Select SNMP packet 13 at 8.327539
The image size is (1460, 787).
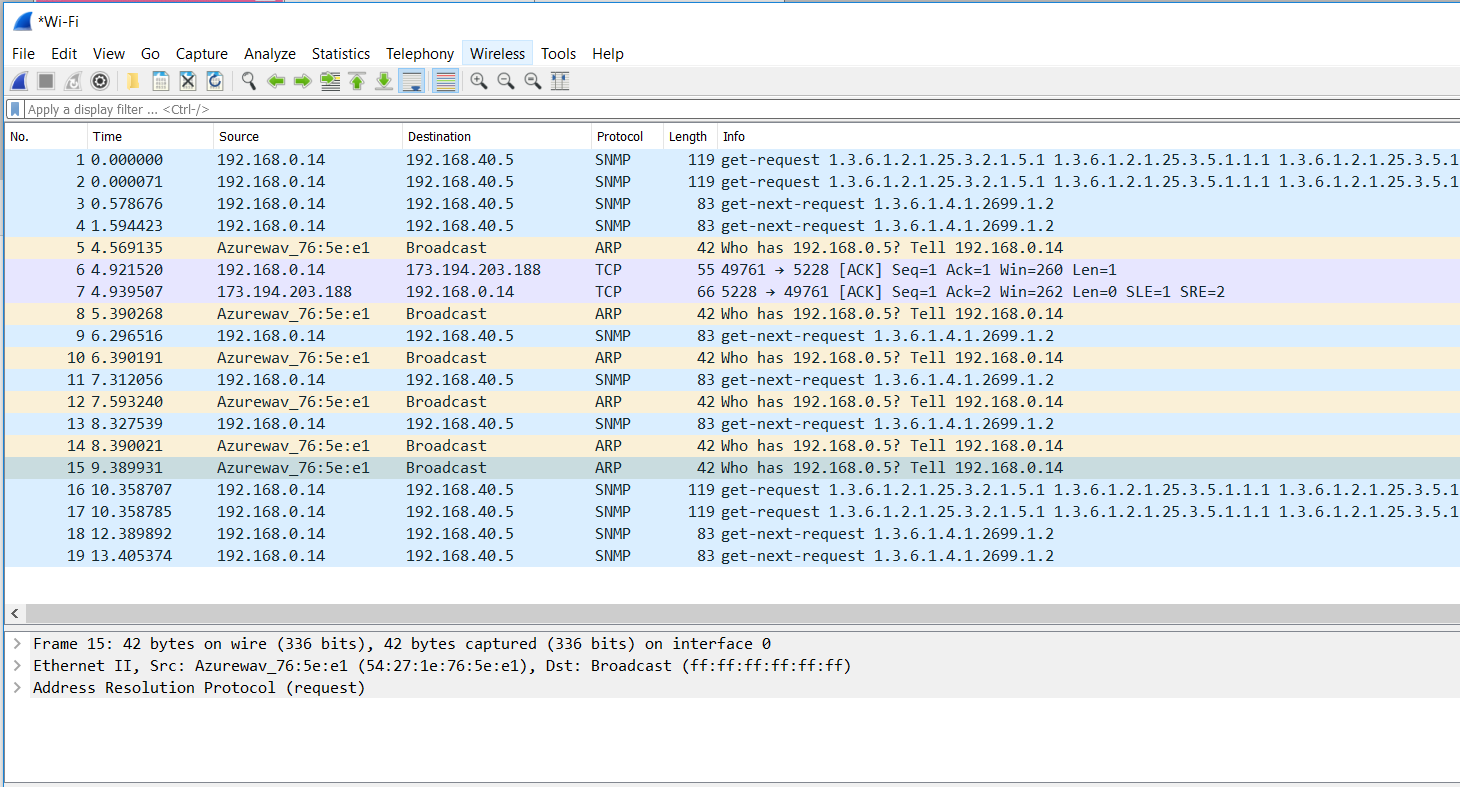coord(732,424)
